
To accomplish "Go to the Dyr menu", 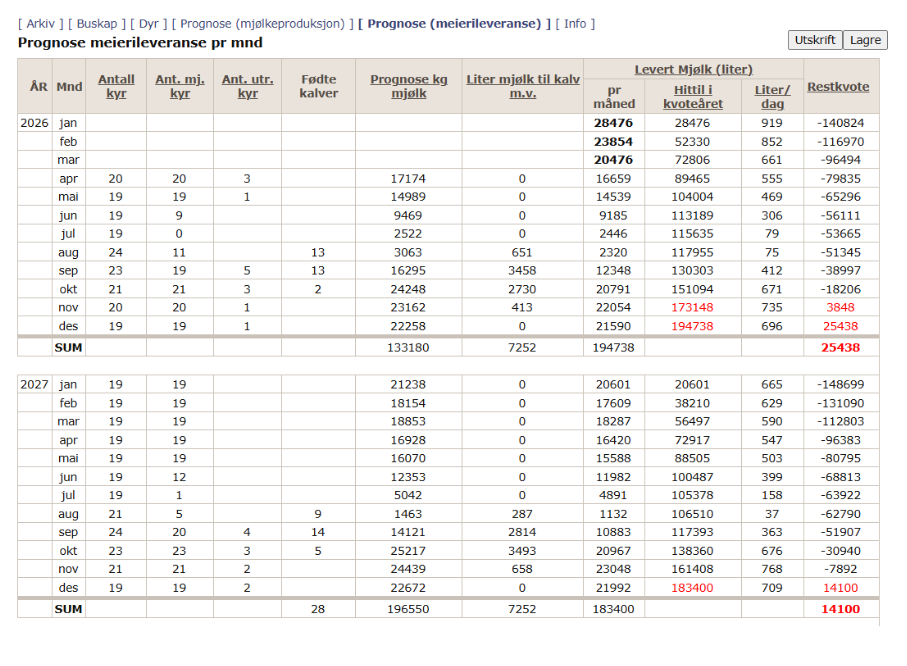I will click(x=147, y=24).
